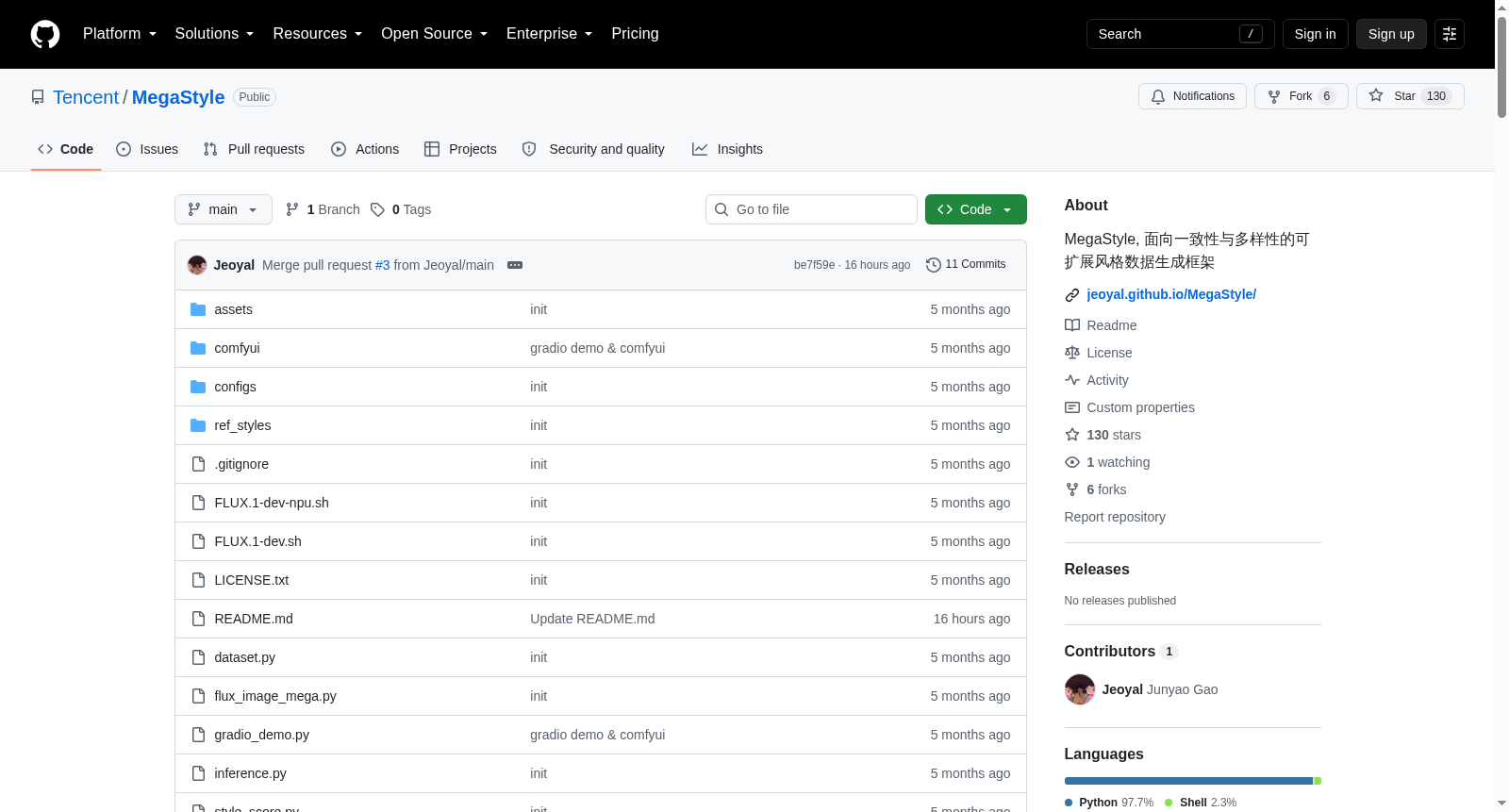This screenshot has width=1509, height=812.
Task: Expand the Resources menu
Action: click(x=318, y=34)
